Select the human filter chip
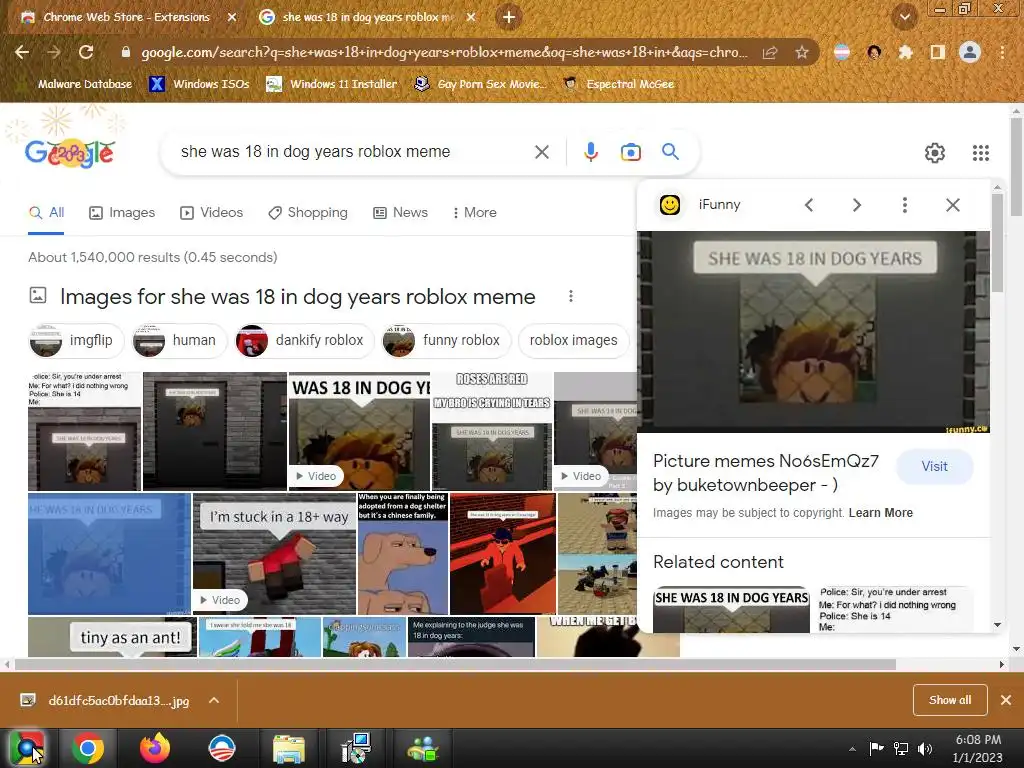This screenshot has width=1024, height=768. (179, 340)
